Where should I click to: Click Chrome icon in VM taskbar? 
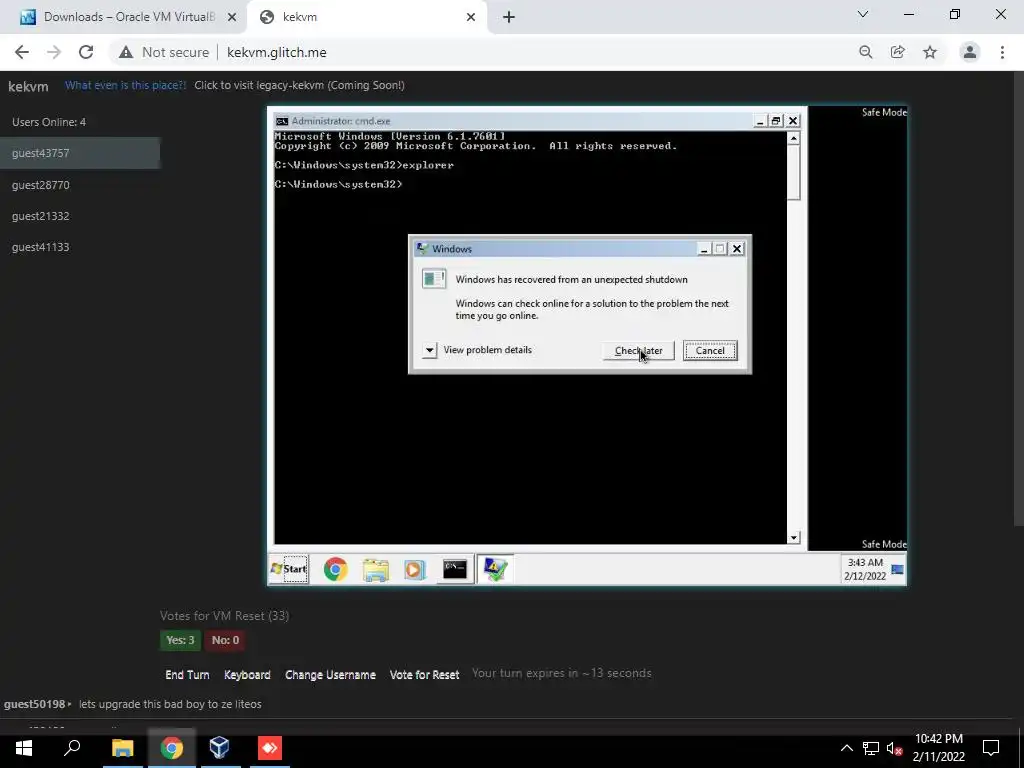click(336, 569)
